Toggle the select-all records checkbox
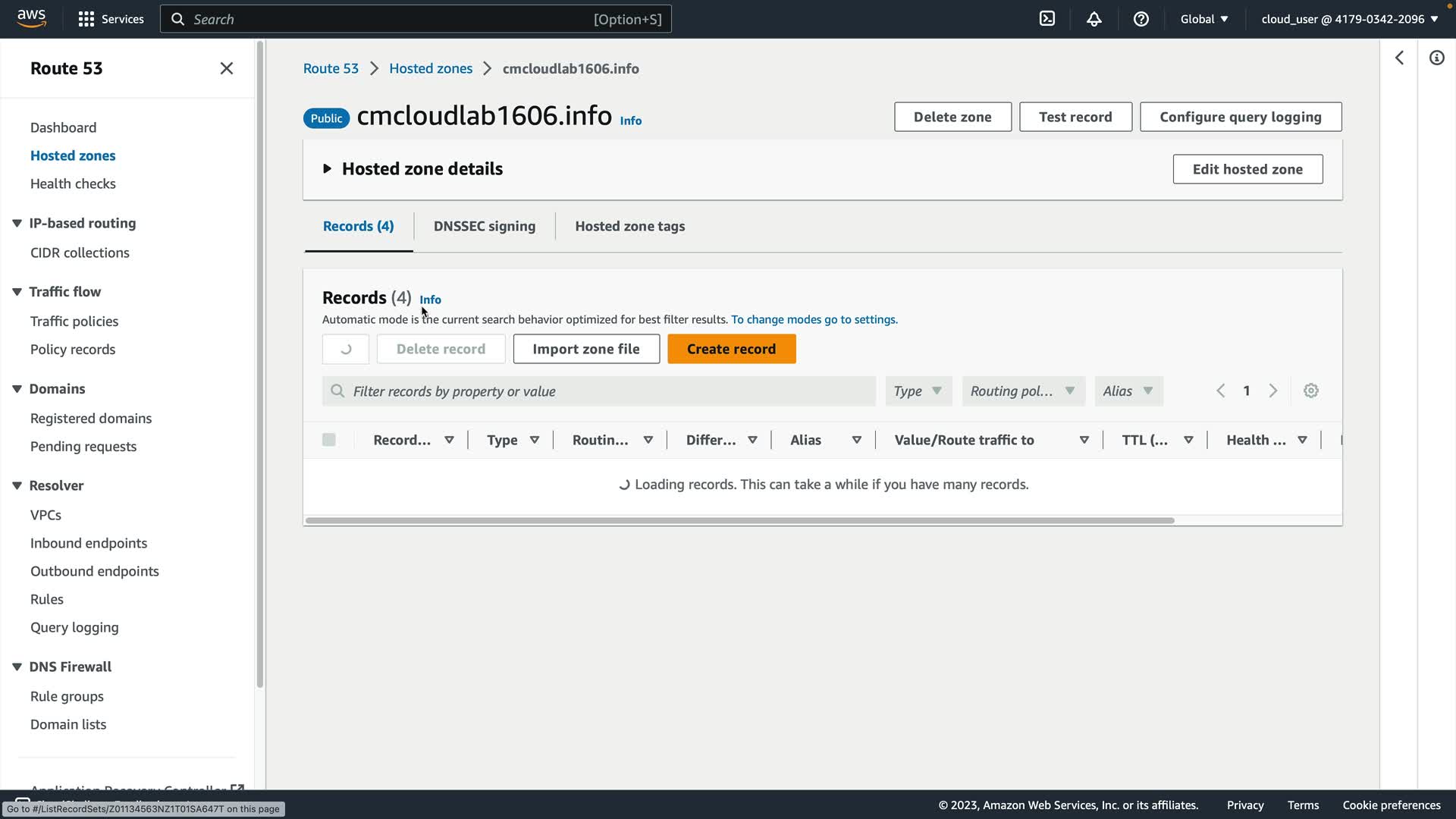1456x819 pixels. pos(328,440)
